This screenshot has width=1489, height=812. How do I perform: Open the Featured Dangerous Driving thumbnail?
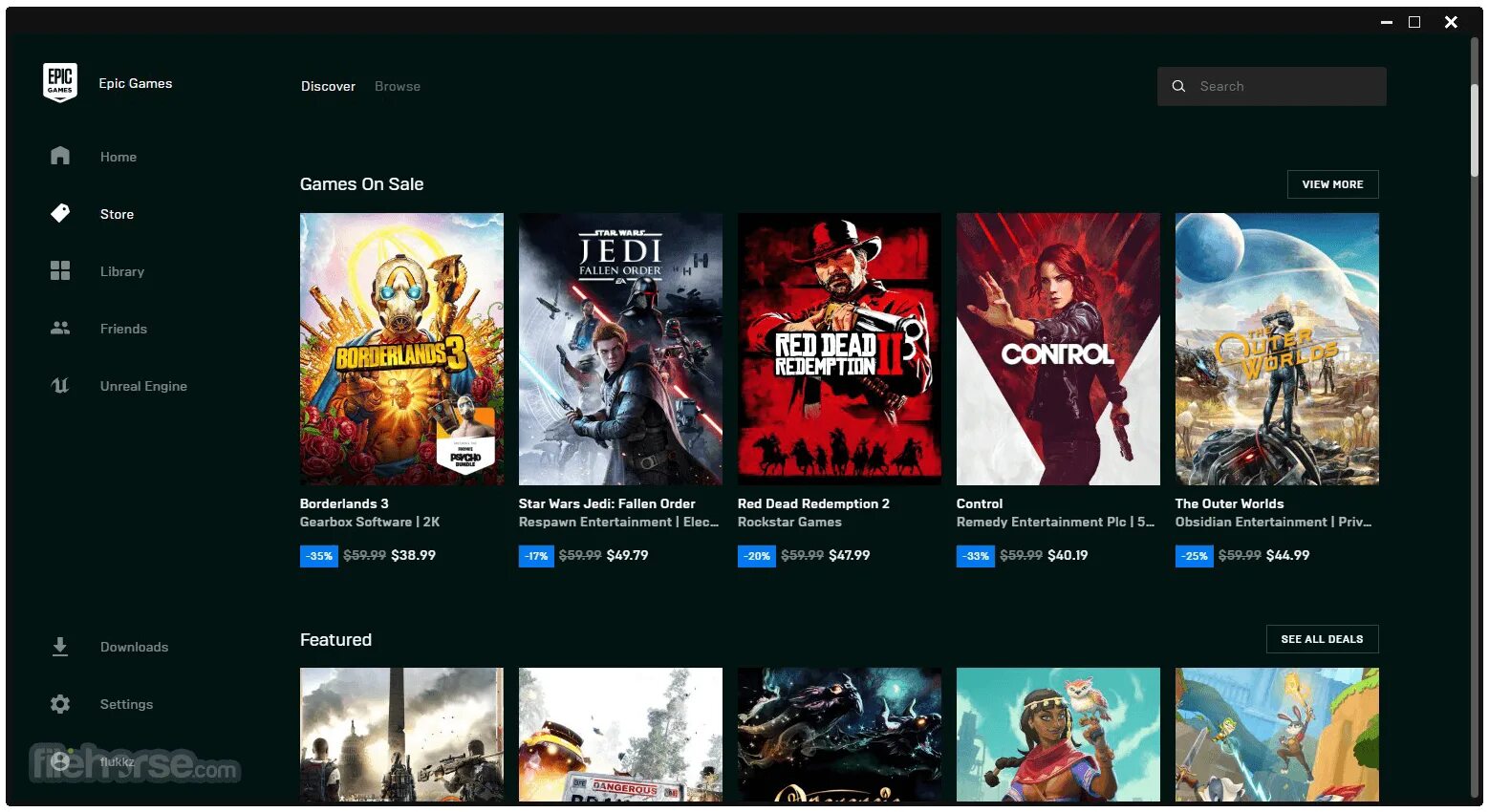(x=620, y=734)
